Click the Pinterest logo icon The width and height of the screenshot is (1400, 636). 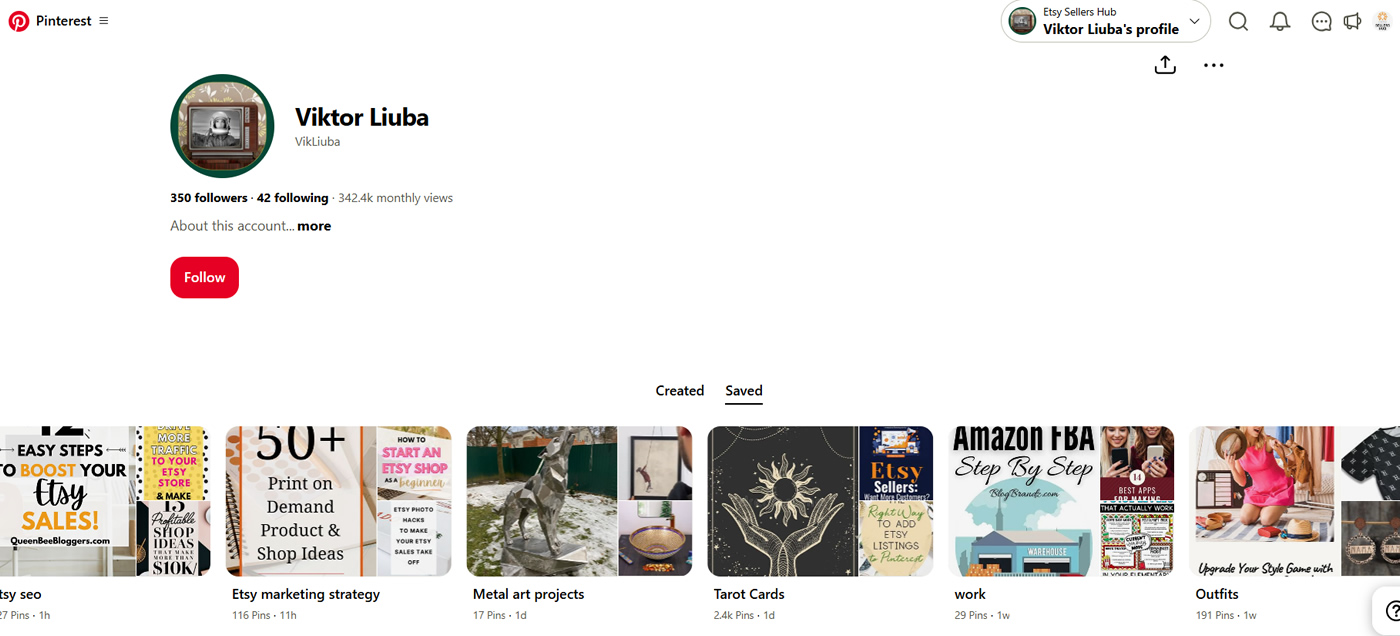click(x=19, y=21)
